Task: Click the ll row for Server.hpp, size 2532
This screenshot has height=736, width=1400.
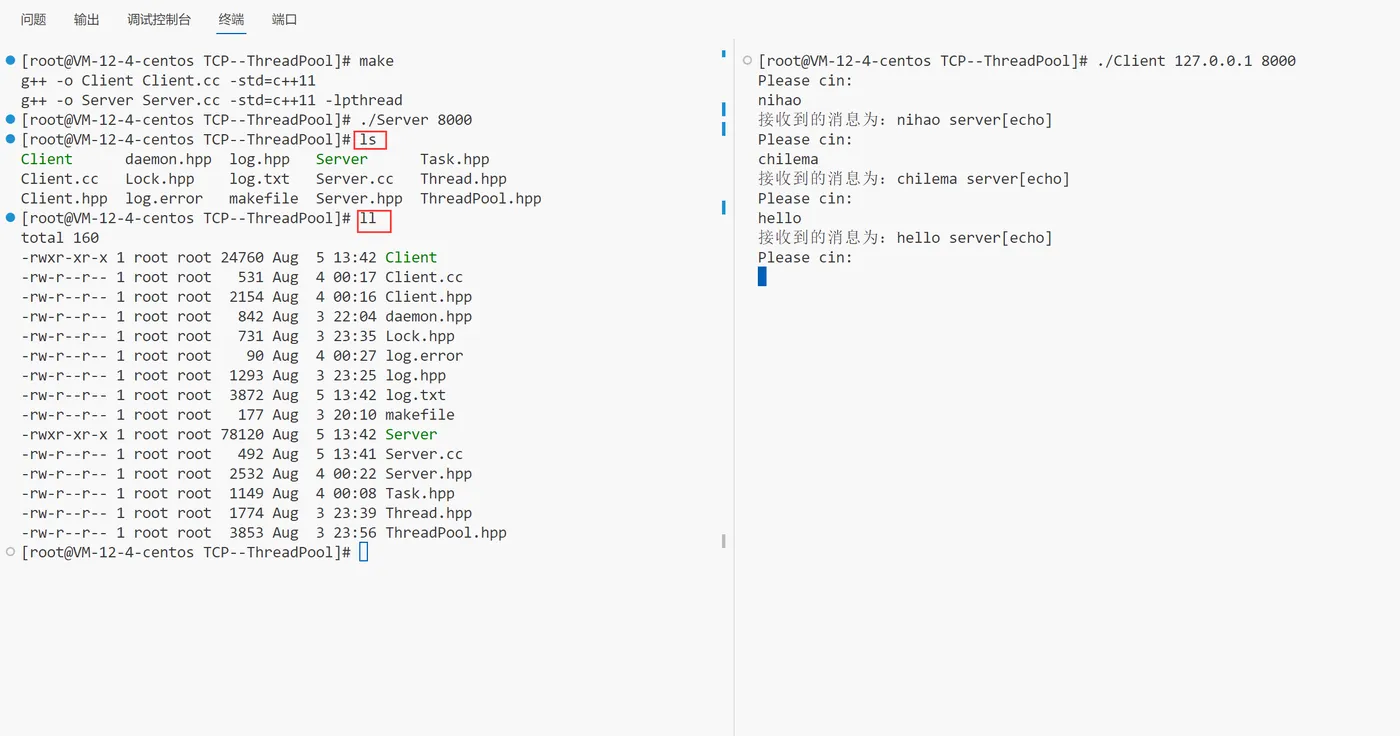Action: pos(246,474)
